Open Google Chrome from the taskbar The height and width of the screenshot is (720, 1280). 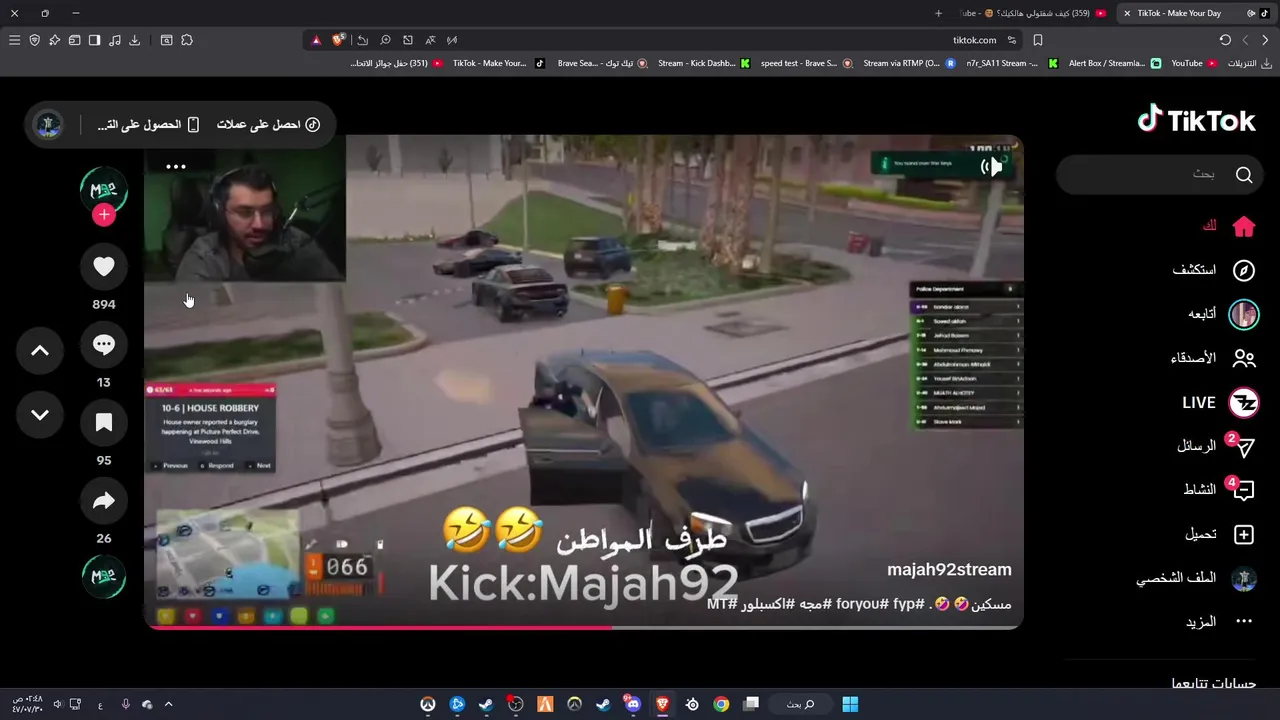pyautogui.click(x=721, y=704)
